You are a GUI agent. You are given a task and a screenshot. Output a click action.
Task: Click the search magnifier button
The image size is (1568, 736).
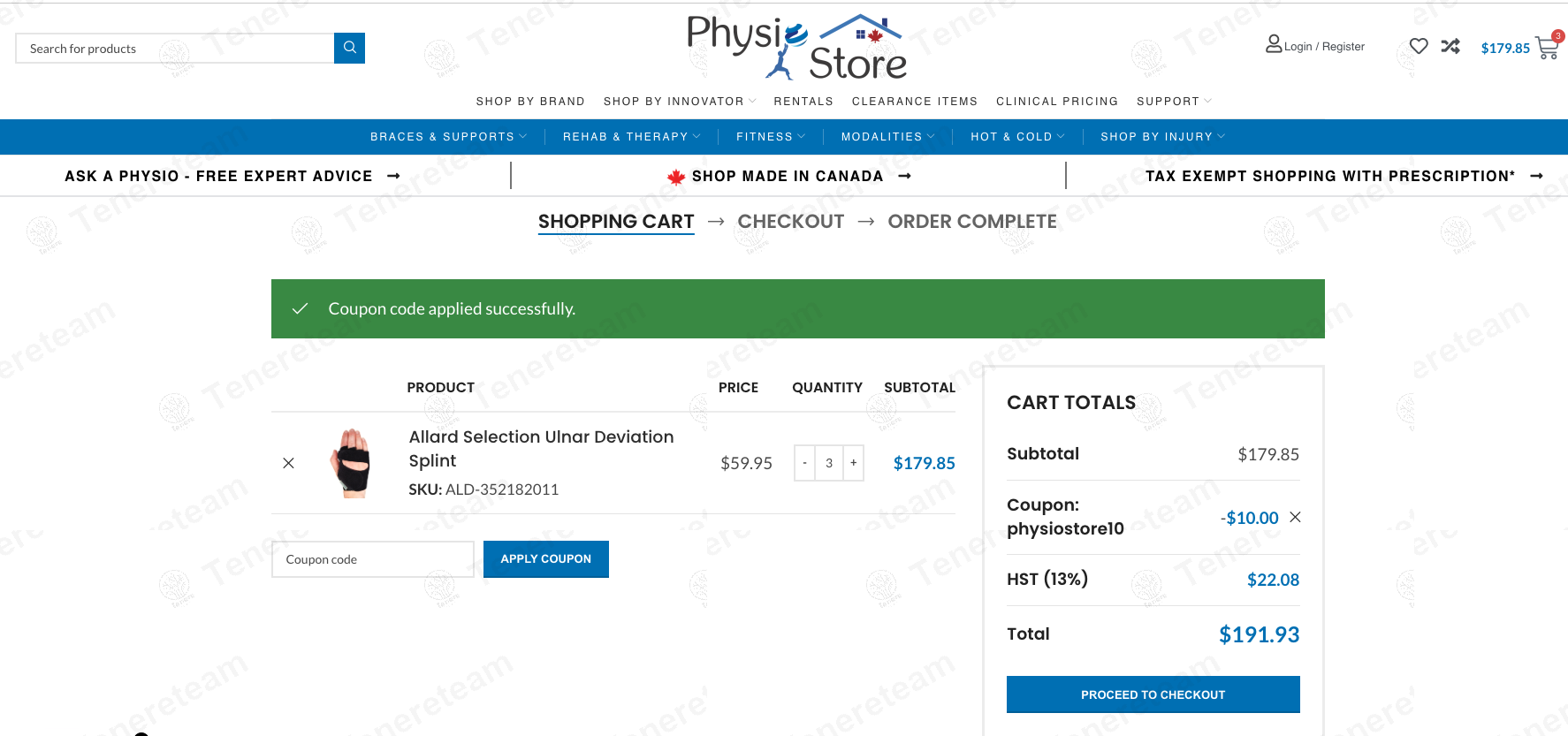(x=349, y=48)
